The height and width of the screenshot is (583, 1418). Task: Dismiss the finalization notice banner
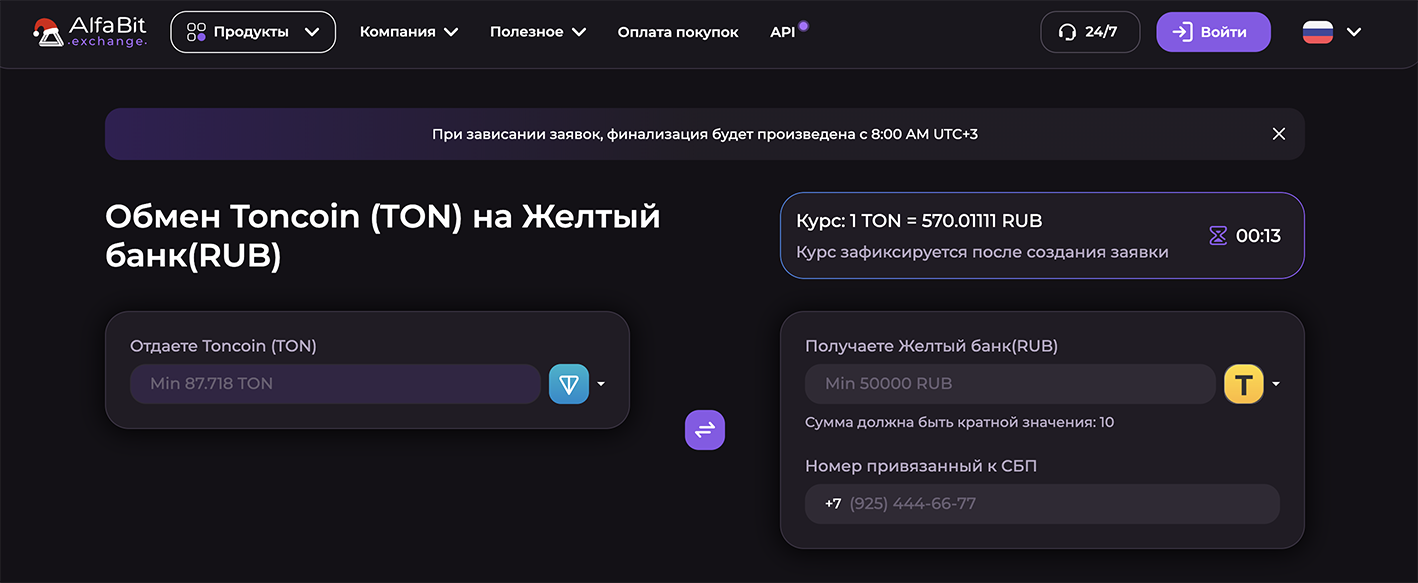(1278, 134)
